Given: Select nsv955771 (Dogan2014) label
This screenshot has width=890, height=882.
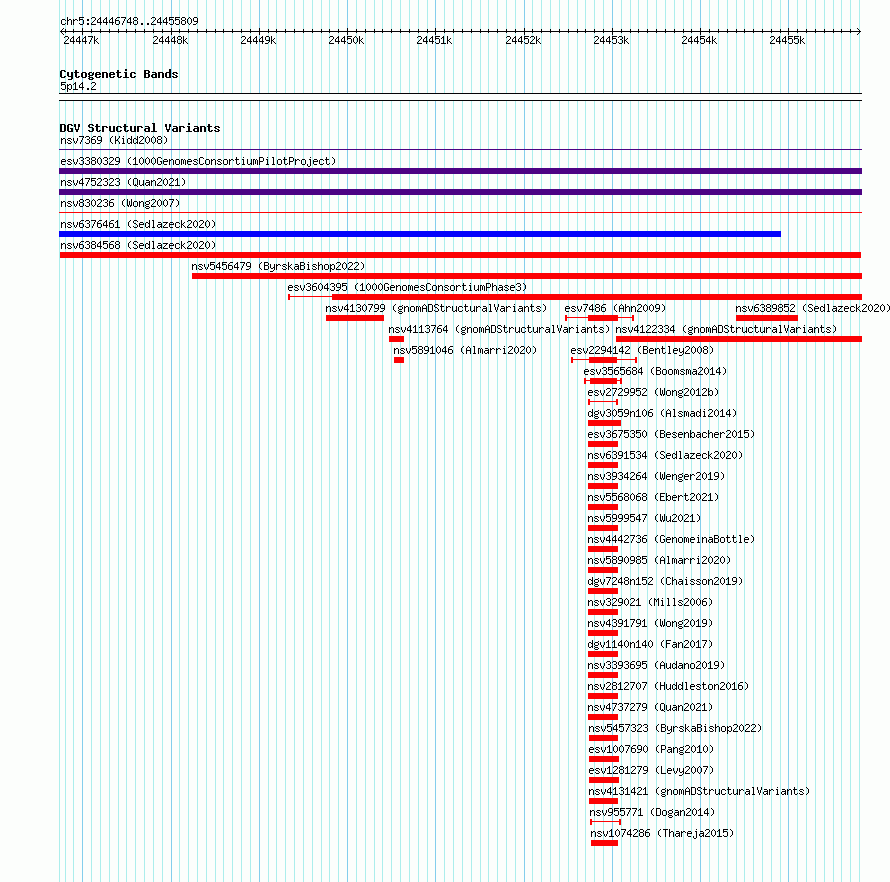Looking at the screenshot, I should (652, 812).
